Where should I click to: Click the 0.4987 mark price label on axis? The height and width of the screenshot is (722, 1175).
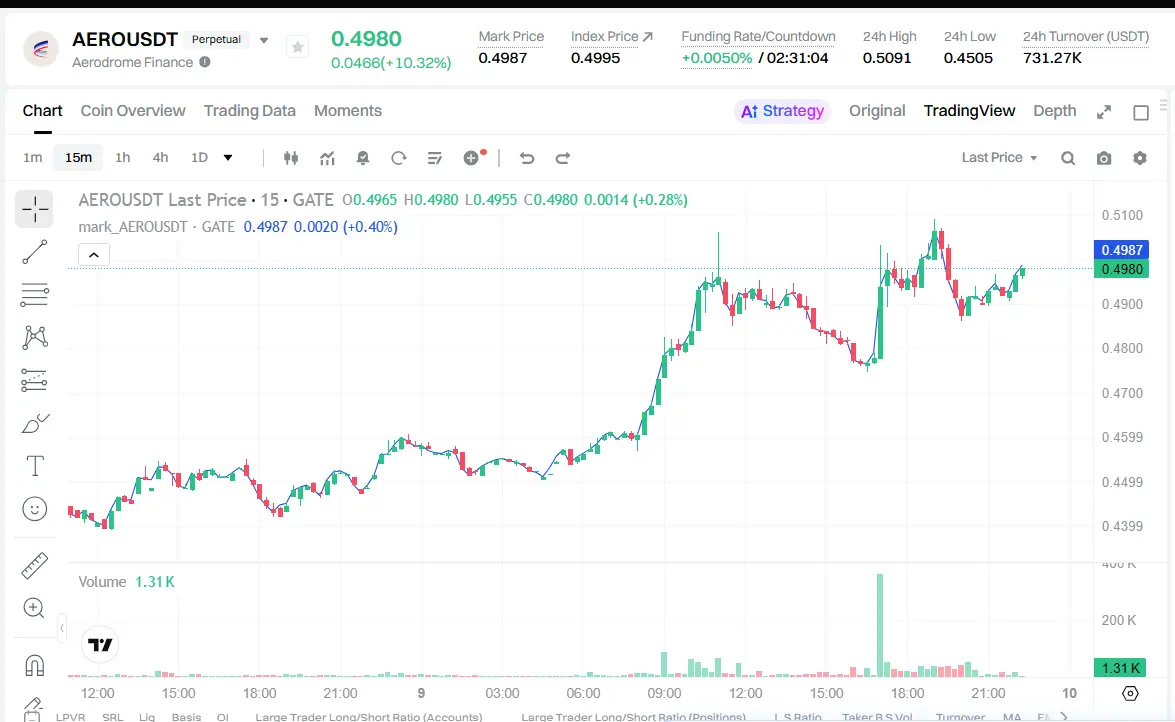coord(1122,250)
